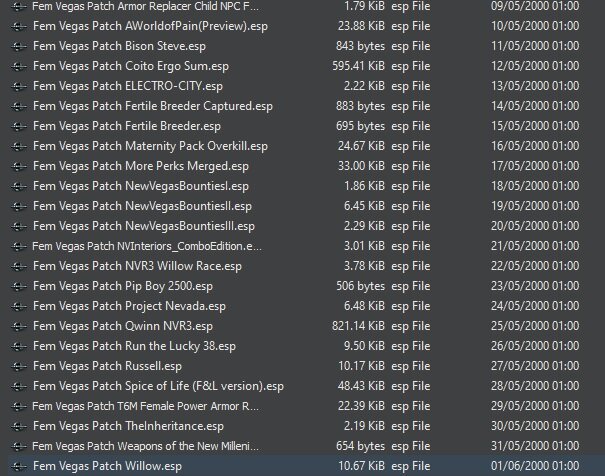Viewport: 605px width, 476px height.
Task: Click the date 20/05/2000 01:00
Action: [x=535, y=226]
